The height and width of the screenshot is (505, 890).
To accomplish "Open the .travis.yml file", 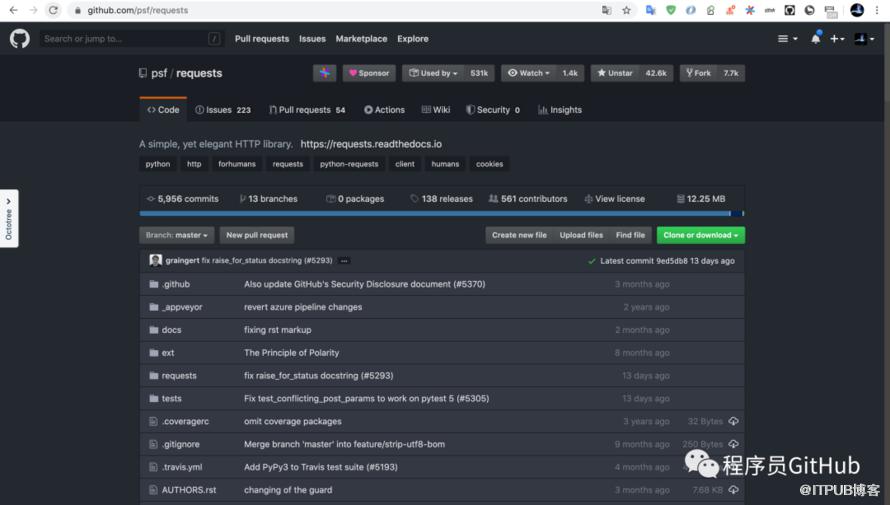I will pos(182,467).
